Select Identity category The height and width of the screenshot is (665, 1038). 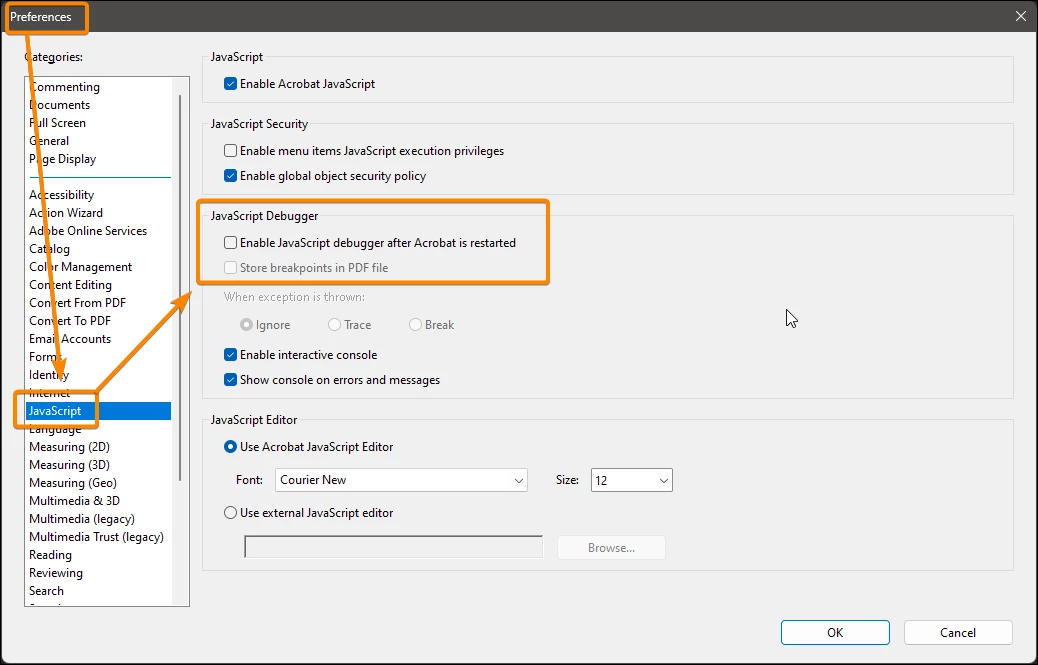click(x=48, y=375)
